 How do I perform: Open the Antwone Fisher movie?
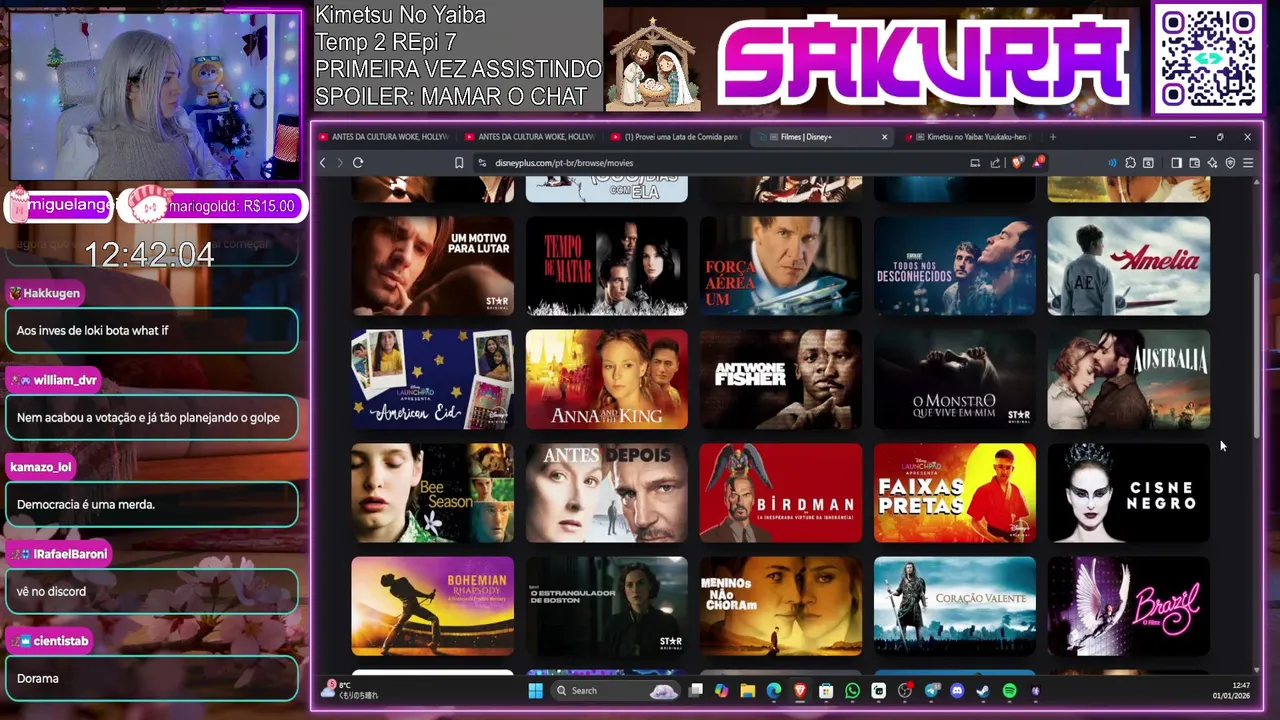click(x=781, y=379)
